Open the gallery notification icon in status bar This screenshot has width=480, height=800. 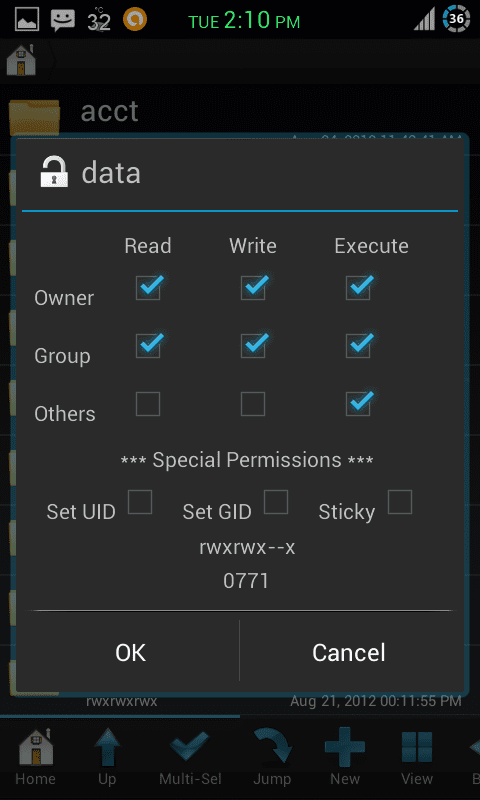click(27, 19)
